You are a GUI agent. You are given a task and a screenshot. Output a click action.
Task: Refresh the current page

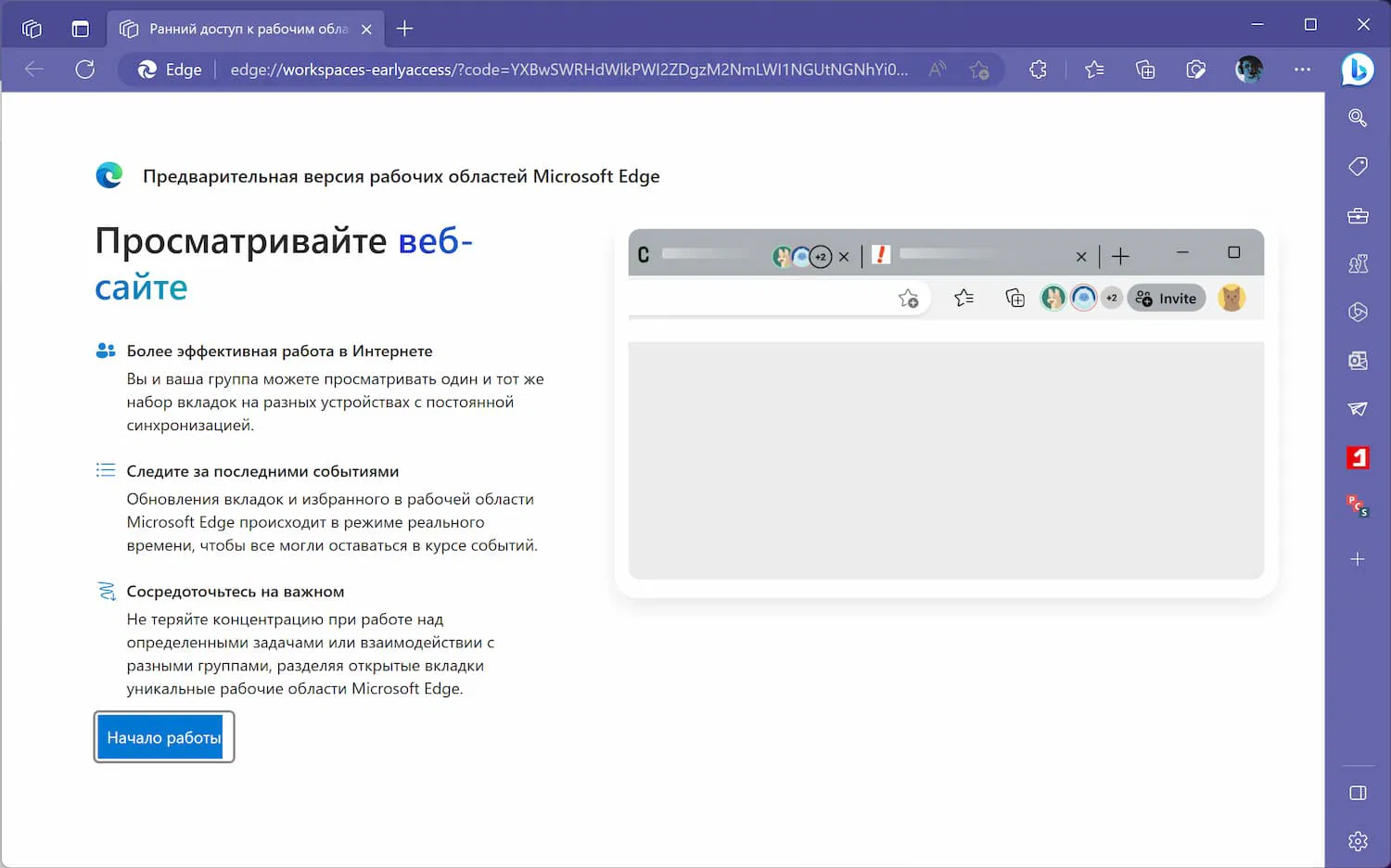pos(85,70)
